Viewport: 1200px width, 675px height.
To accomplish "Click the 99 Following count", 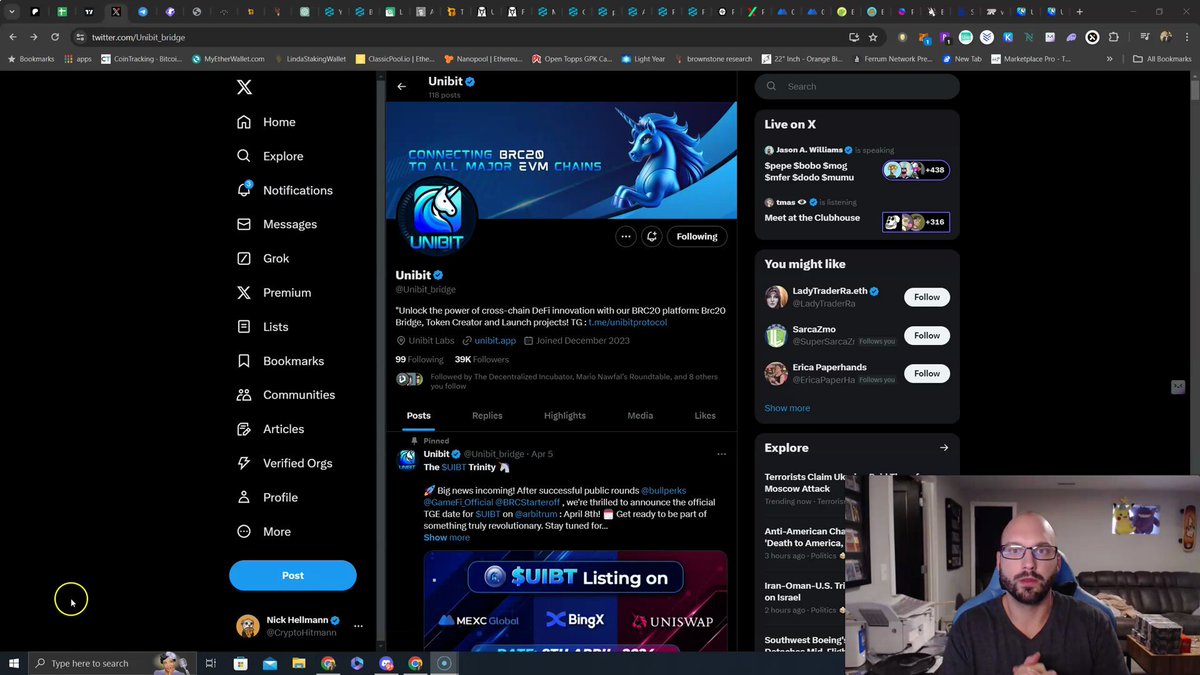I will tap(419, 359).
